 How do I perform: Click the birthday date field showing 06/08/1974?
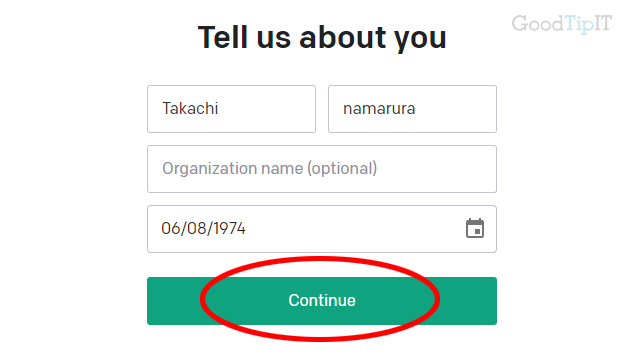322,229
